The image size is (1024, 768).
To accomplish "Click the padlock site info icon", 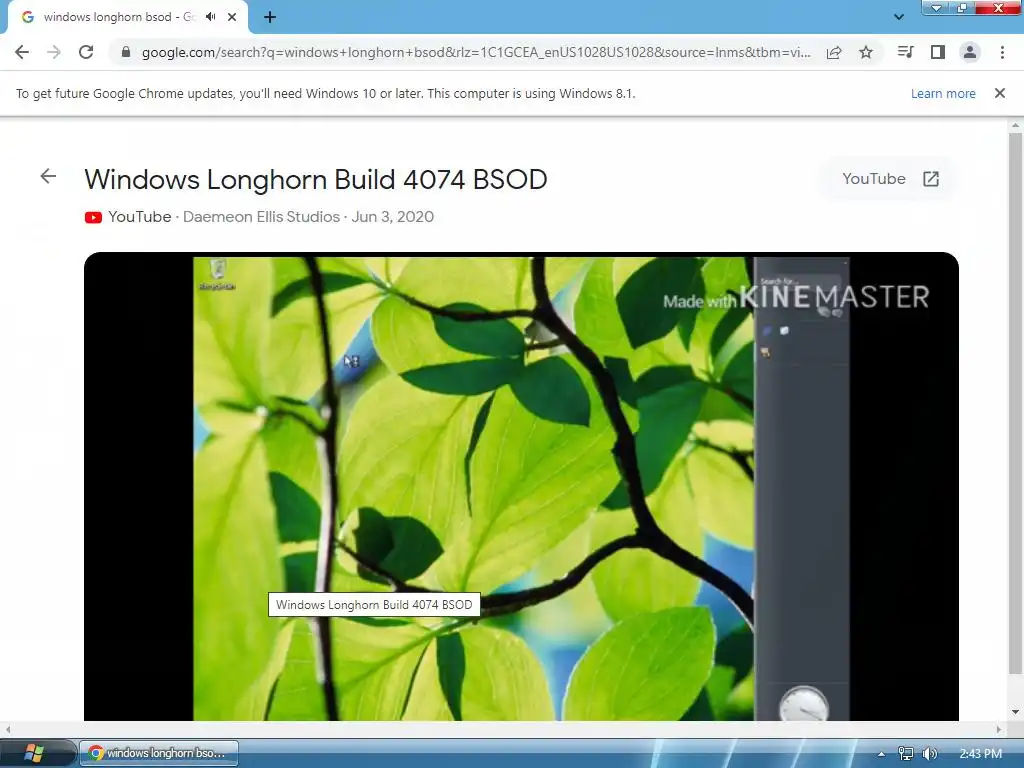I will click(x=126, y=52).
